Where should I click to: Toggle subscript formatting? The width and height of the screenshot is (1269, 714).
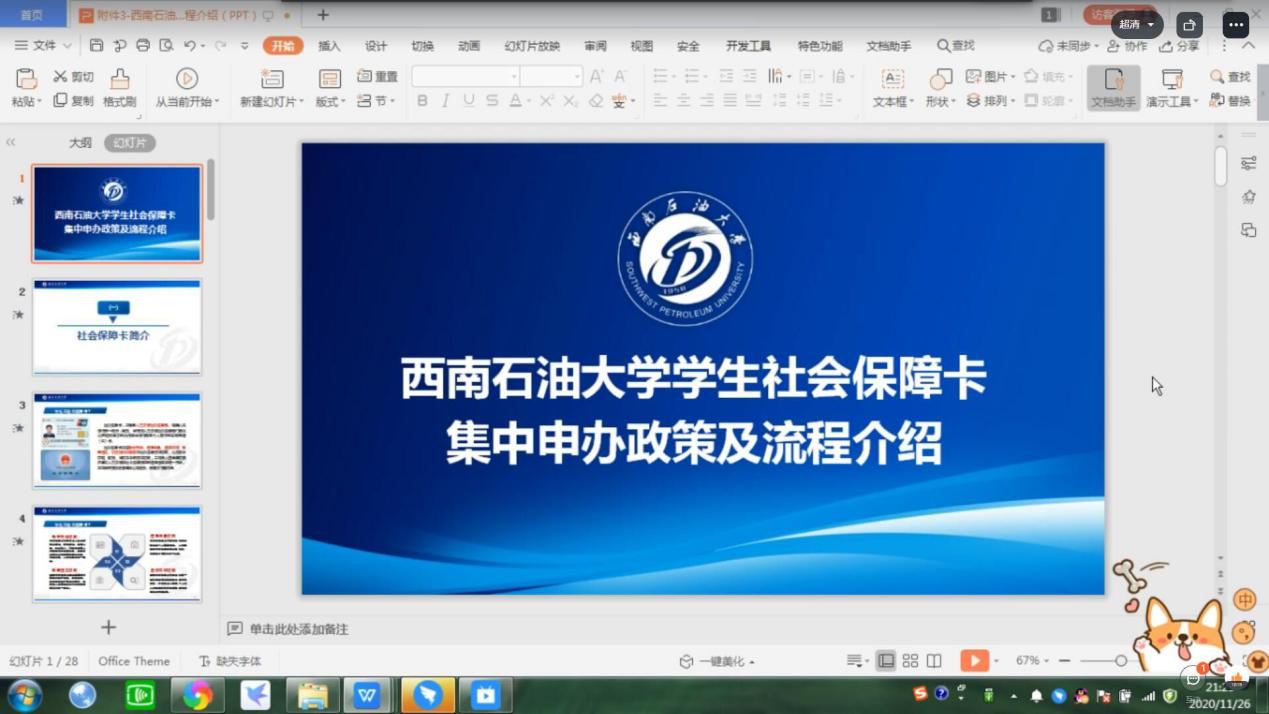coord(570,100)
